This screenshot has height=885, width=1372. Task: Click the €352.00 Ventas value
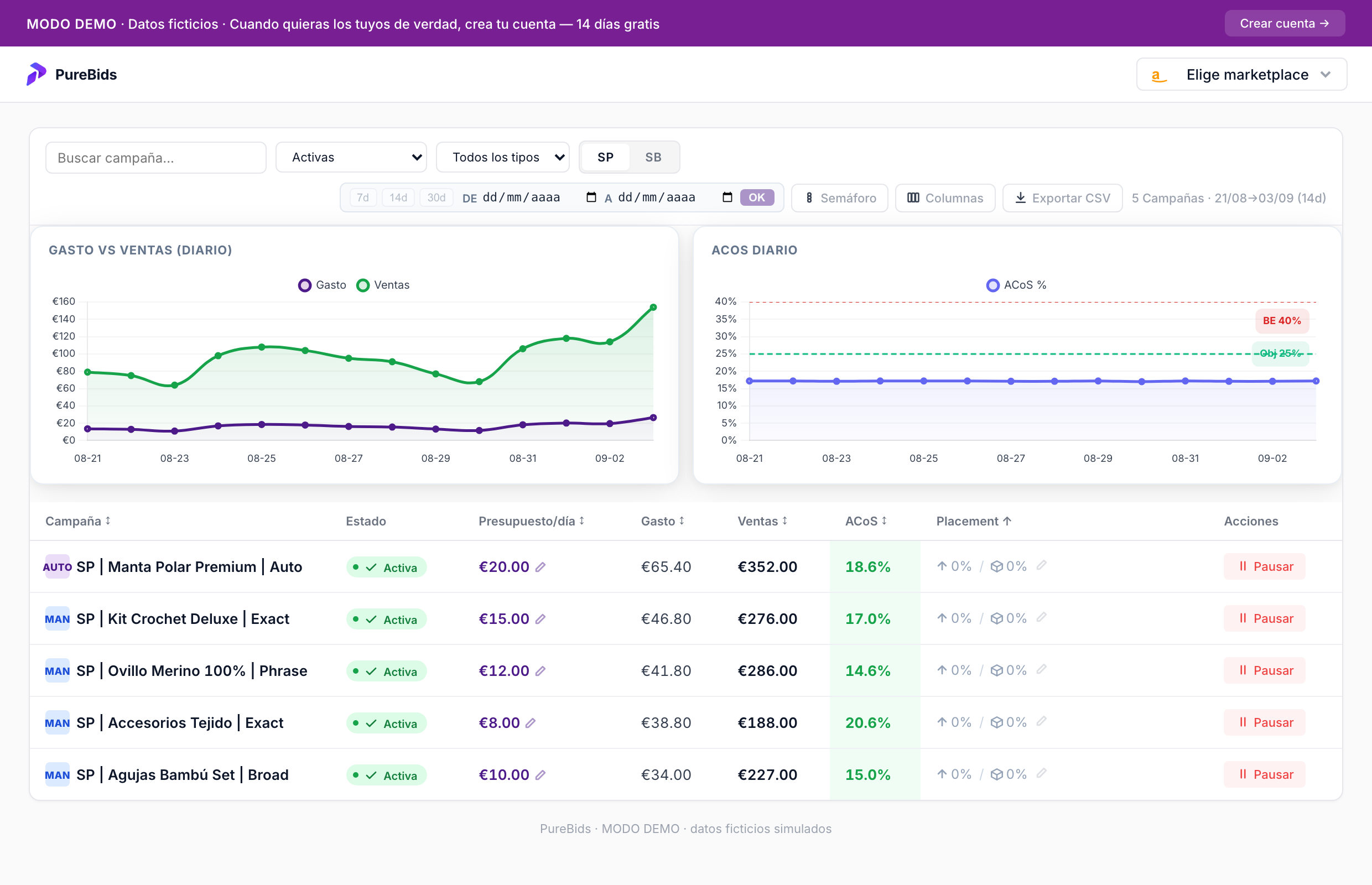click(x=767, y=567)
